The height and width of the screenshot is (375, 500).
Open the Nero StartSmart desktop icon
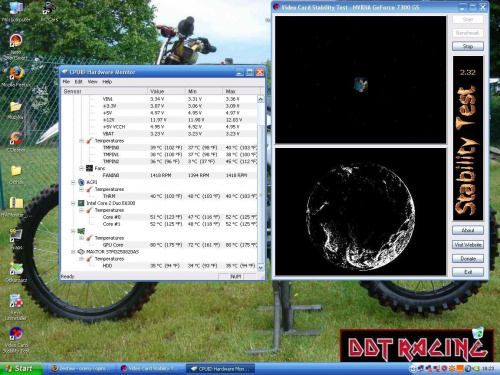pyautogui.click(x=16, y=46)
